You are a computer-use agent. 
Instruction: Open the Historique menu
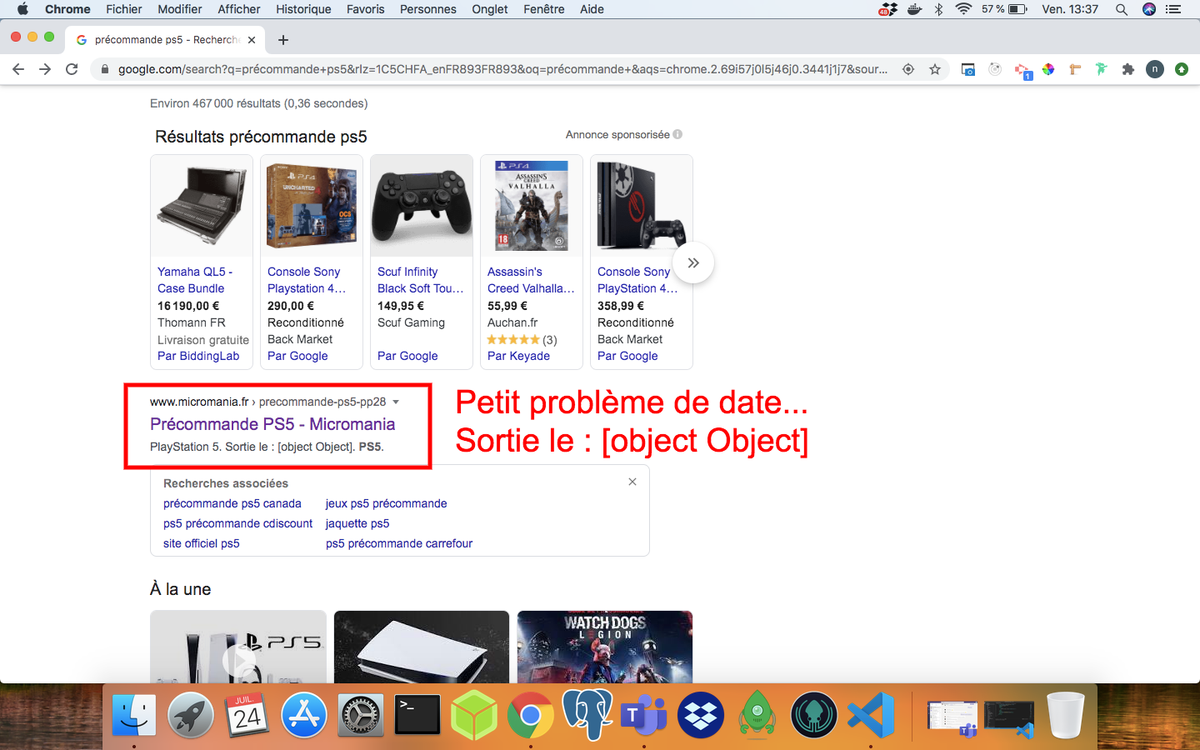point(303,9)
